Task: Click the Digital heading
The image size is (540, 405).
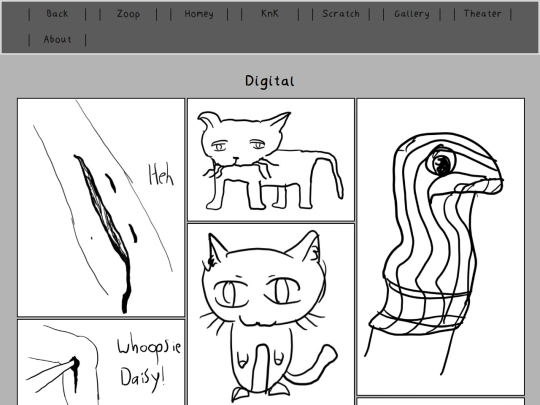Action: (x=270, y=81)
